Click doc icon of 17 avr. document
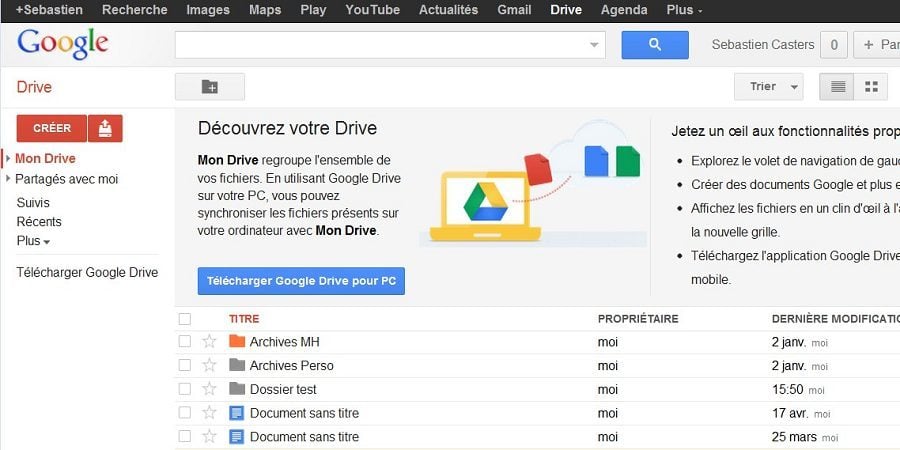The image size is (900, 450). point(236,413)
